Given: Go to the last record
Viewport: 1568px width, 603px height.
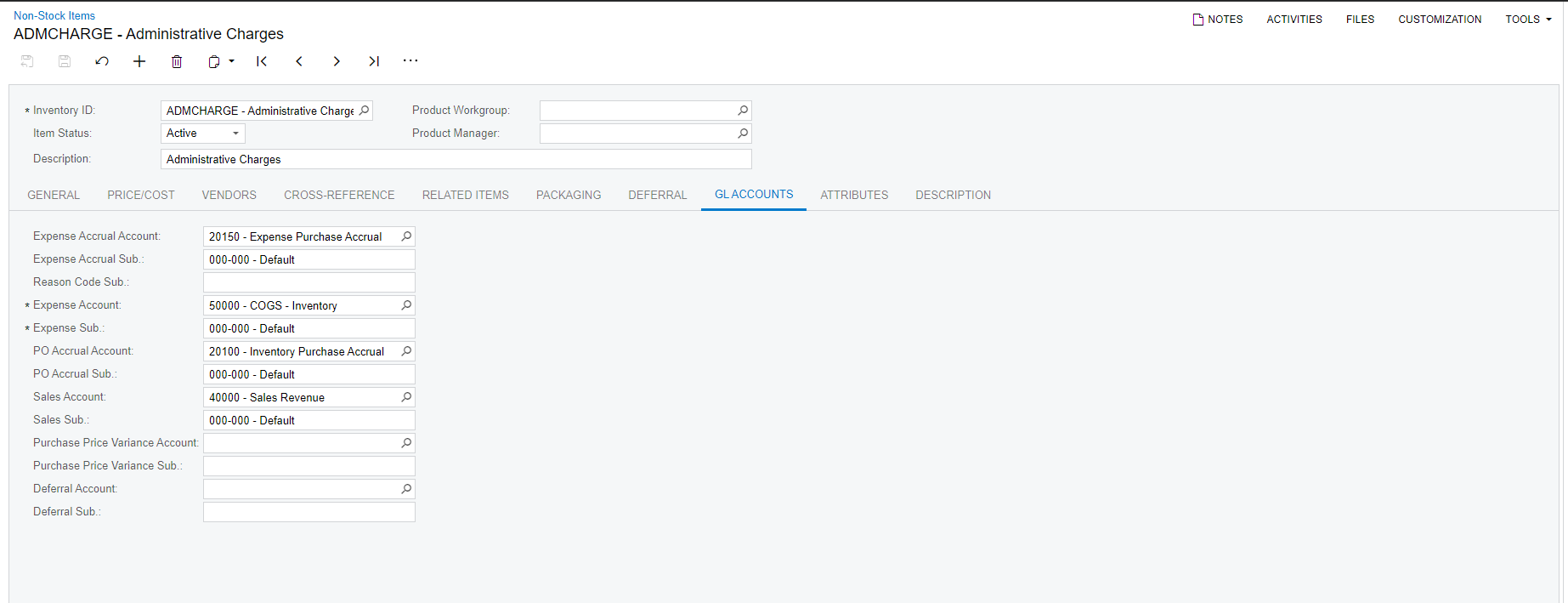Looking at the screenshot, I should (x=374, y=61).
